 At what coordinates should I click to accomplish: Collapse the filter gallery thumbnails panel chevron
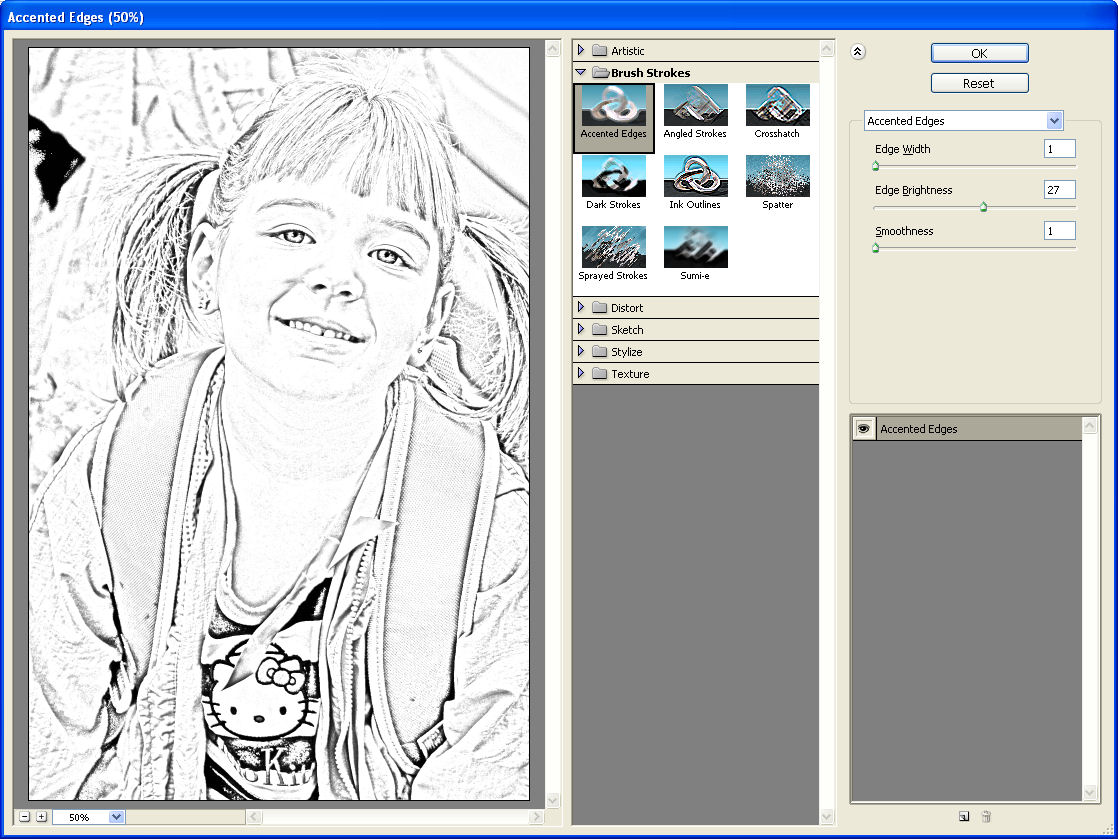pos(858,51)
